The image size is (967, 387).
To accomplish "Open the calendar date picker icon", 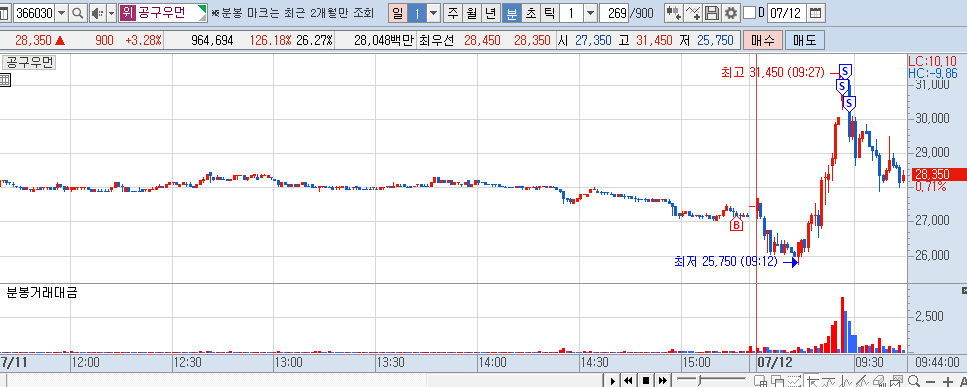I will [x=815, y=13].
